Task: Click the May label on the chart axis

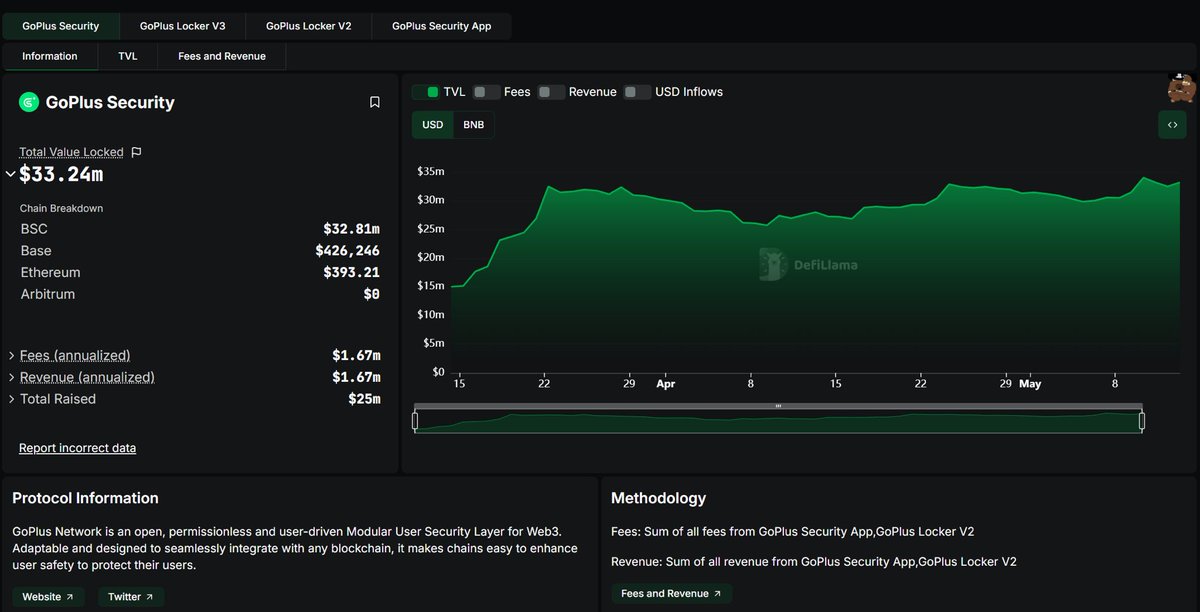Action: pyautogui.click(x=1030, y=383)
